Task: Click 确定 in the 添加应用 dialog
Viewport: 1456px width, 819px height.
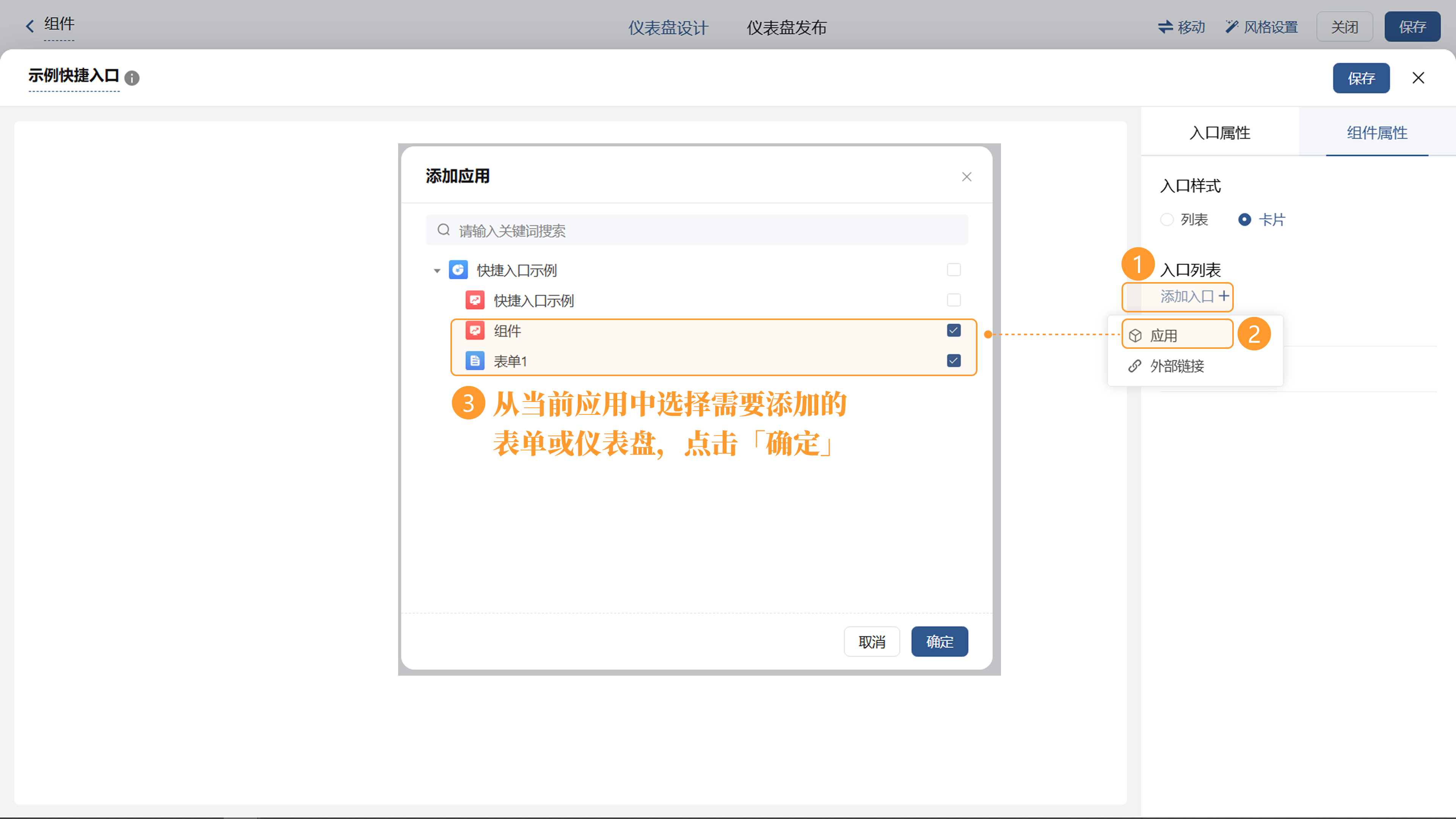Action: tap(940, 642)
